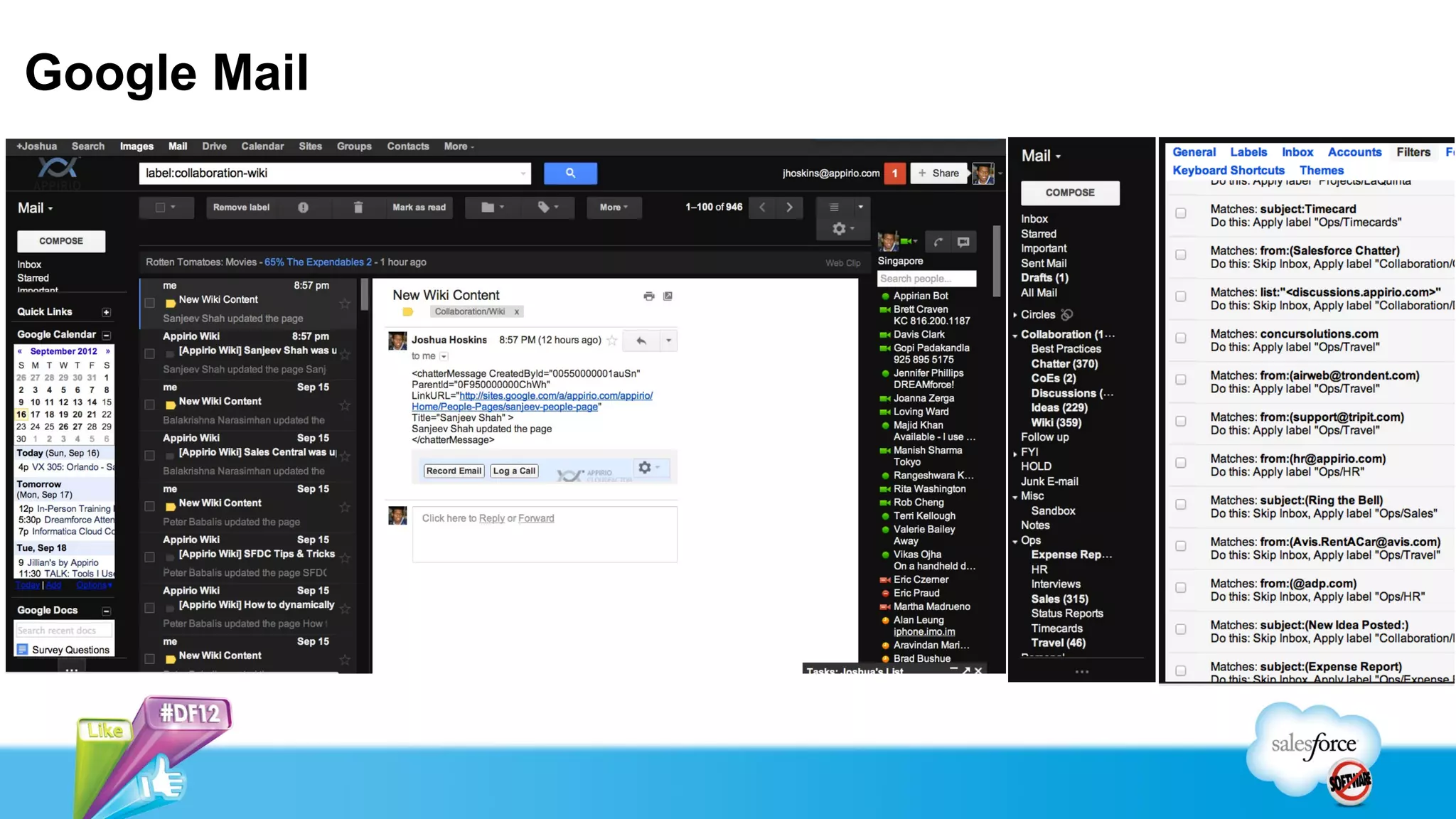Open the Mail dropdown in left sidebar
This screenshot has width=1456, height=819.
pos(36,208)
